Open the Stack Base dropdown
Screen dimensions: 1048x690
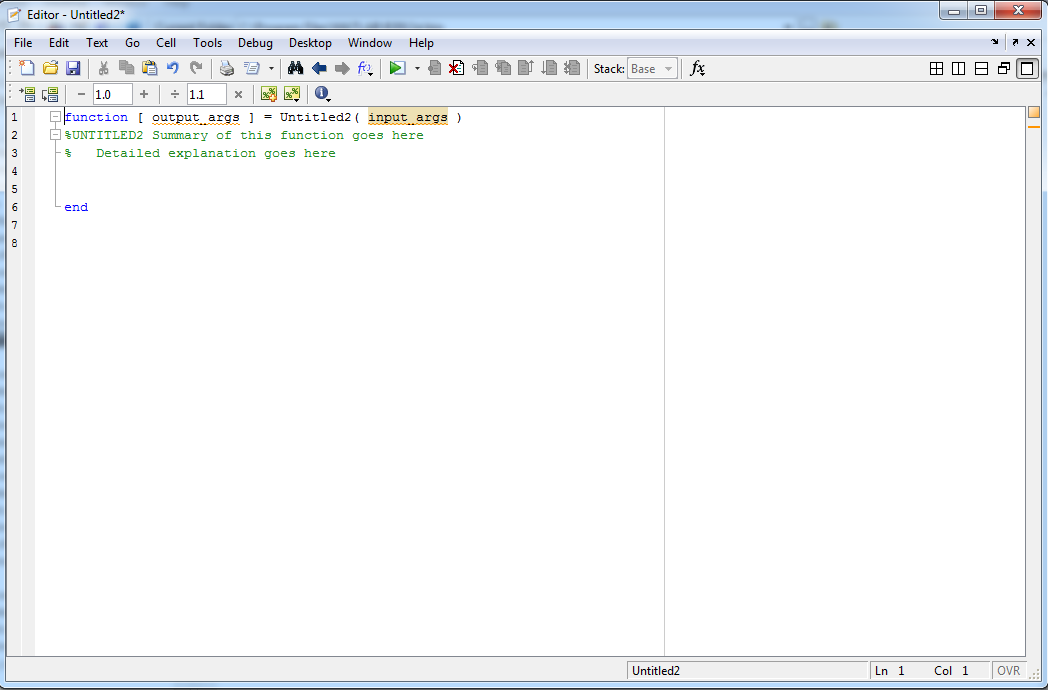(x=652, y=69)
